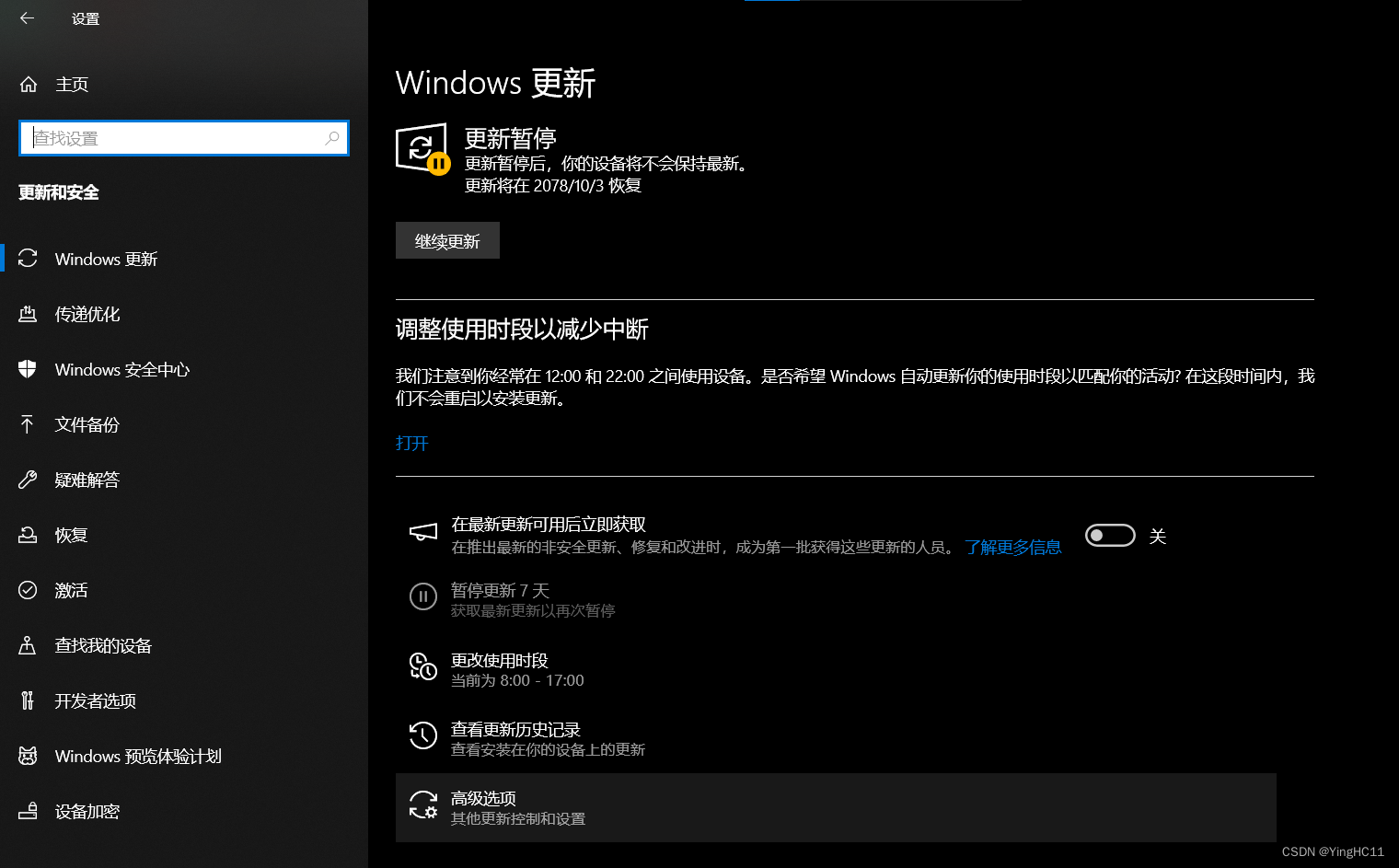Click the 更新暂停 status heading

click(x=511, y=139)
